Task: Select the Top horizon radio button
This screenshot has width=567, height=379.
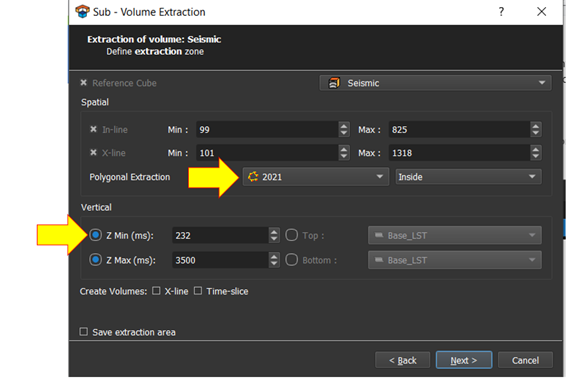Action: (x=291, y=235)
